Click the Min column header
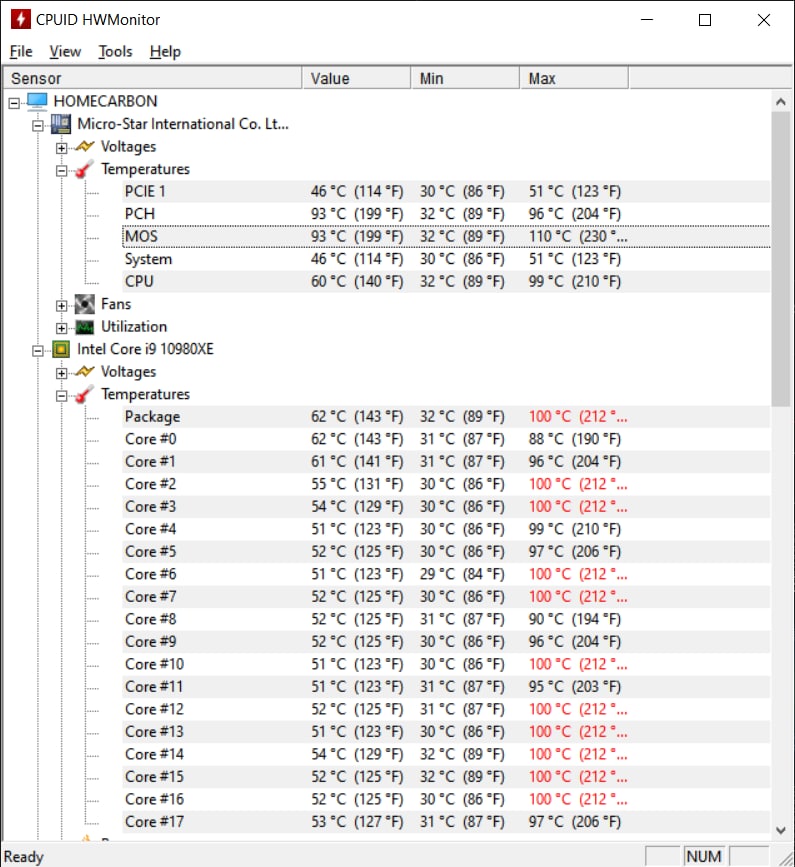The image size is (795, 867). coord(465,79)
